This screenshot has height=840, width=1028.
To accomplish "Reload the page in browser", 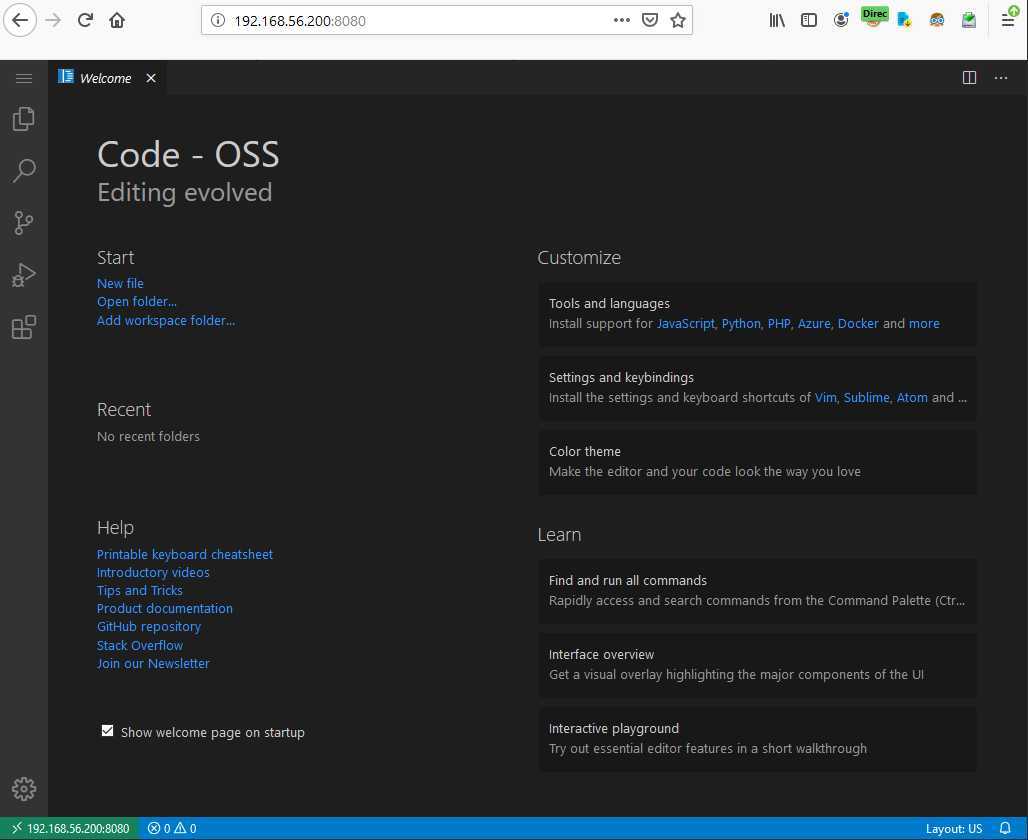I will pyautogui.click(x=85, y=20).
